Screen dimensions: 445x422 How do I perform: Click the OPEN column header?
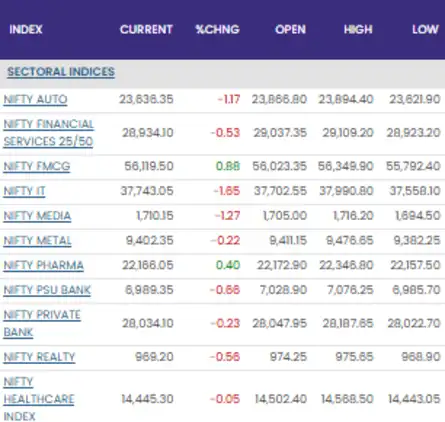point(290,29)
